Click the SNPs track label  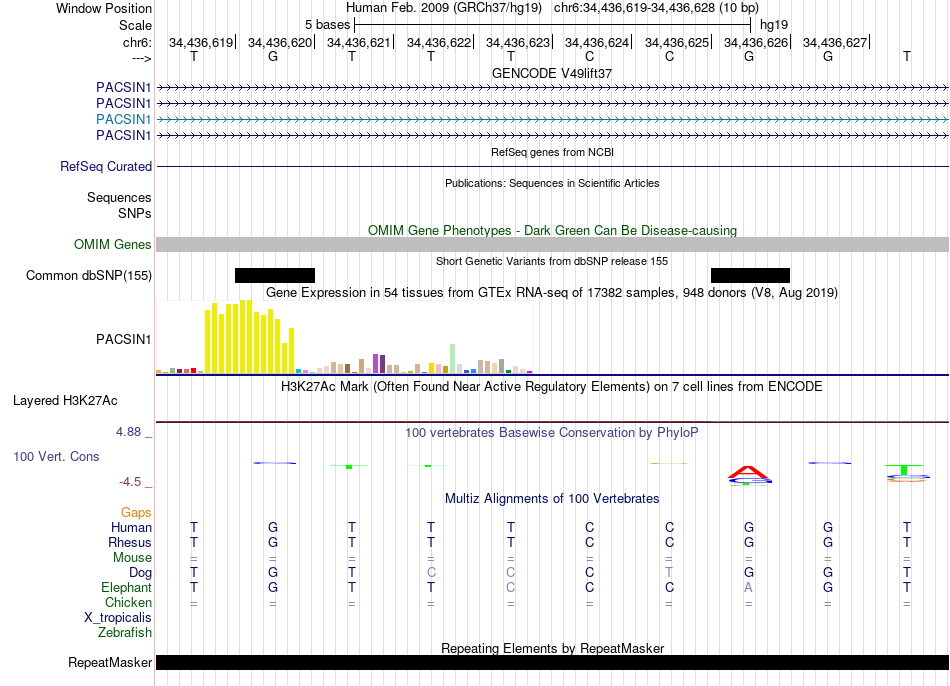click(135, 213)
